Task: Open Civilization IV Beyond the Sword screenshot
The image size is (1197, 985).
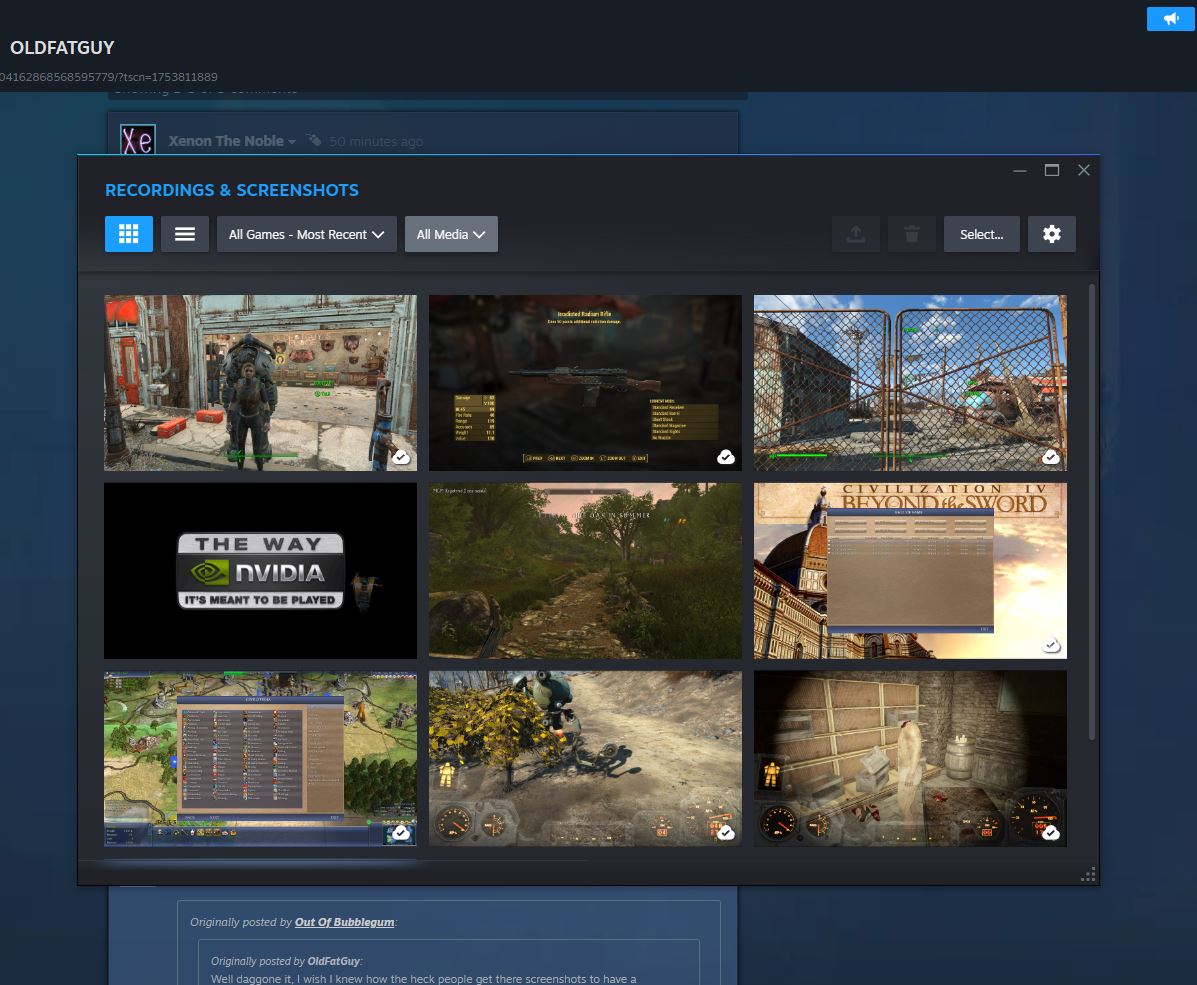Action: point(910,570)
